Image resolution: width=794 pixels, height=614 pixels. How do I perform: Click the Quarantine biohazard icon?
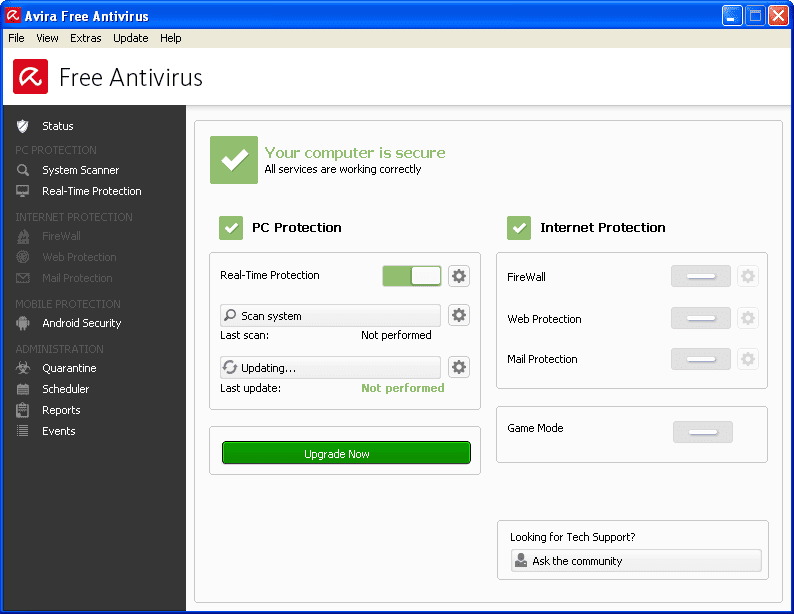(22, 368)
